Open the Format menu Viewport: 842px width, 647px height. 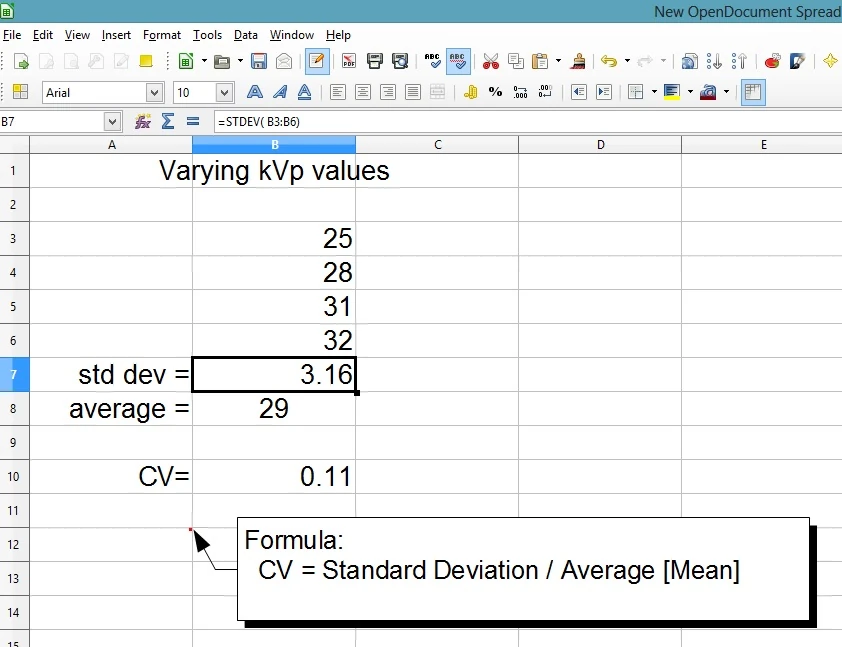[x=162, y=35]
